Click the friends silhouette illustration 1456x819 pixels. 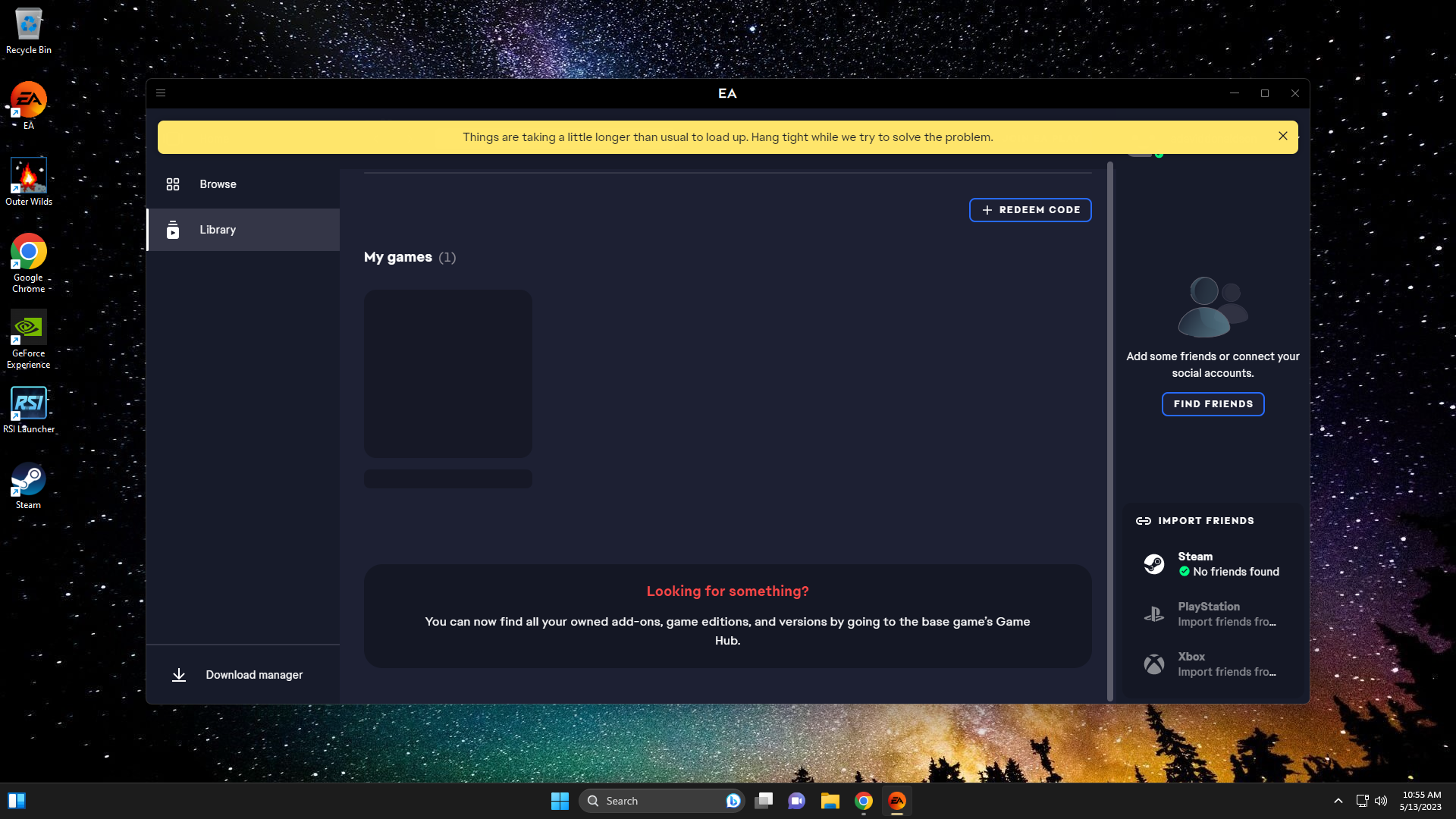(1213, 306)
